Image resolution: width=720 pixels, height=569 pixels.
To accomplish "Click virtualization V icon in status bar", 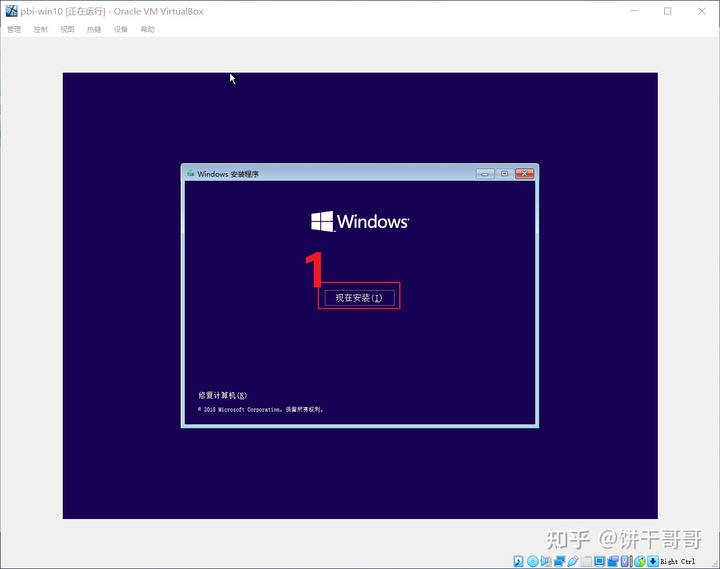I will click(x=625, y=561).
